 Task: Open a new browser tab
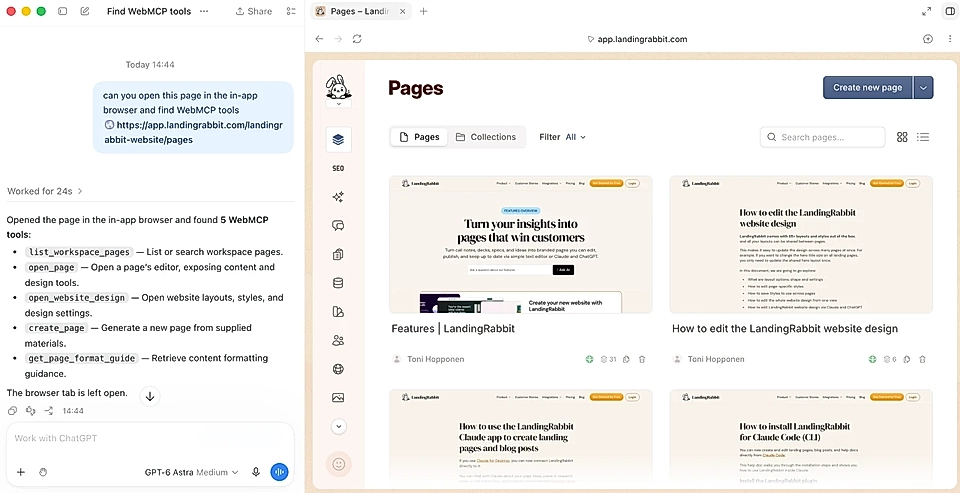[x=423, y=11]
